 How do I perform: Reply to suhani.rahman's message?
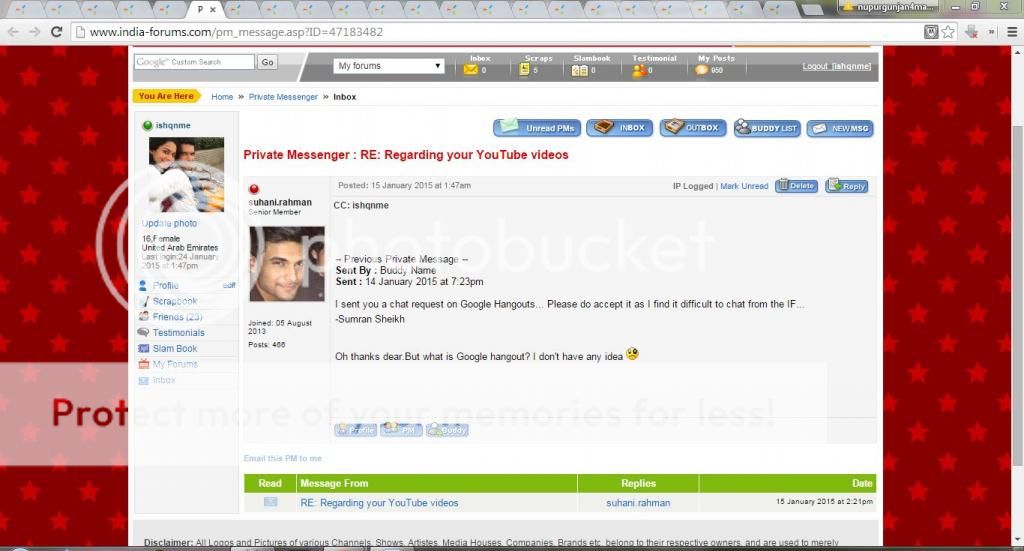coord(846,186)
